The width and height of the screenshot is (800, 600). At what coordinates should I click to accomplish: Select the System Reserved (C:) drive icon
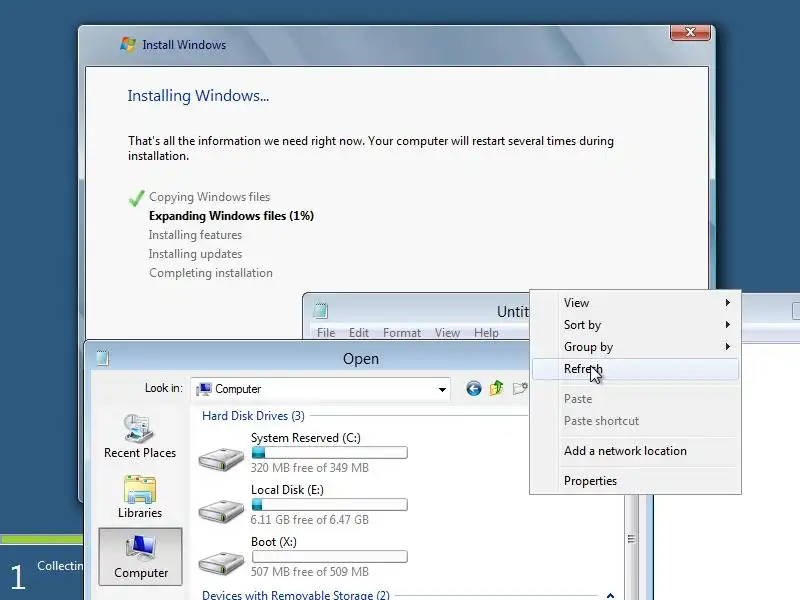pyautogui.click(x=221, y=459)
